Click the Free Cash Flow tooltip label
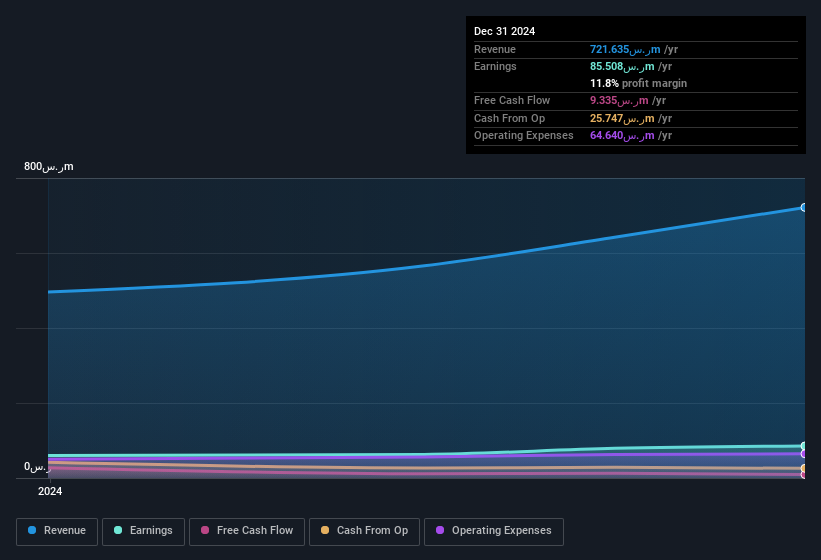 click(x=512, y=100)
